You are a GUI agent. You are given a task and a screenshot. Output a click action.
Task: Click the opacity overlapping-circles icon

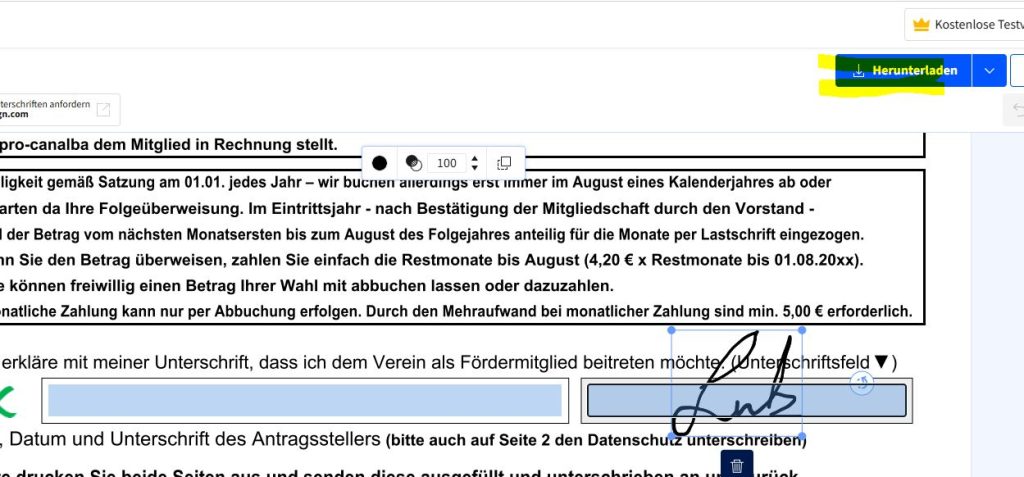[413, 163]
